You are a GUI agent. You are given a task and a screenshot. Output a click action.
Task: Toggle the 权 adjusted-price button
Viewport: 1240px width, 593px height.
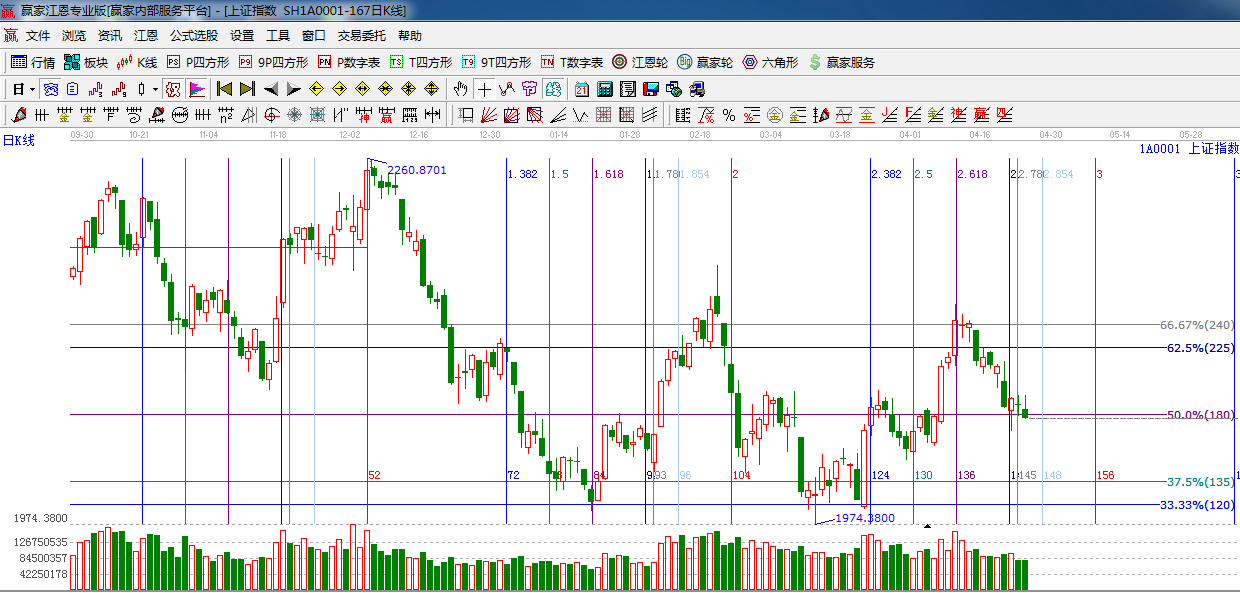click(173, 89)
